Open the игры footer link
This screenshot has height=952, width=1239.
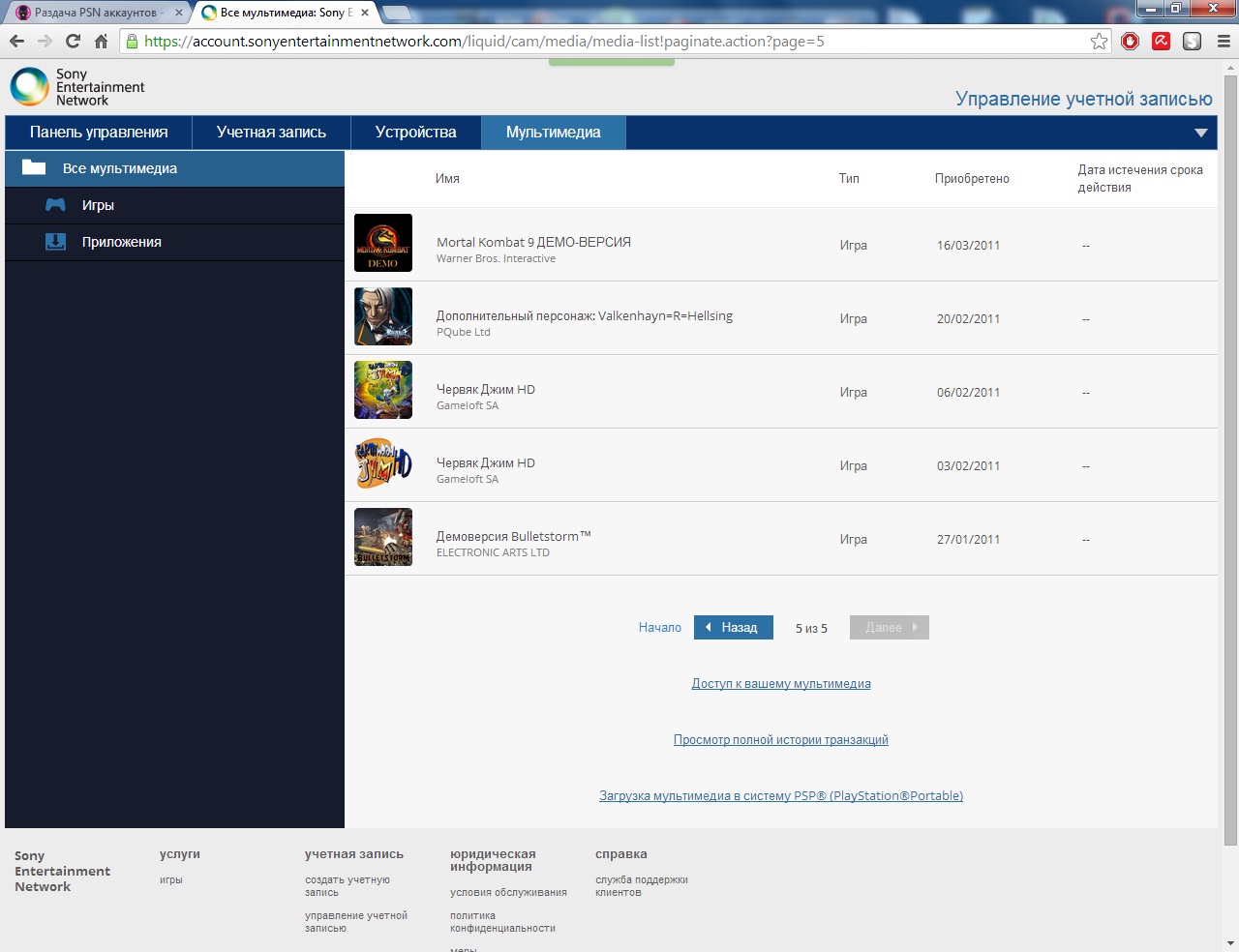pos(171,880)
